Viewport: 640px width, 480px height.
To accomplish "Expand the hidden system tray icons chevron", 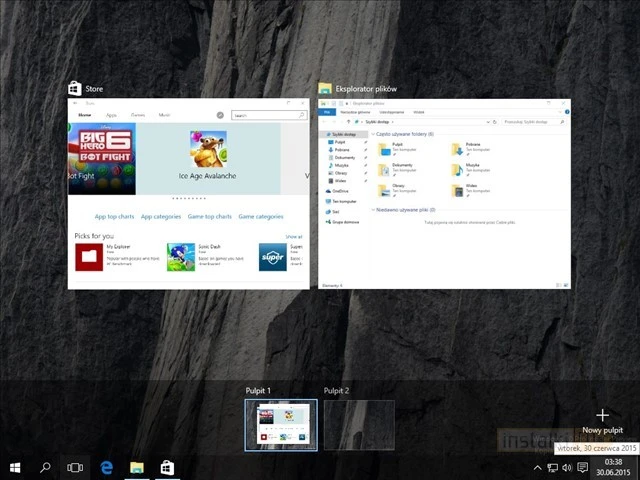I will point(537,467).
